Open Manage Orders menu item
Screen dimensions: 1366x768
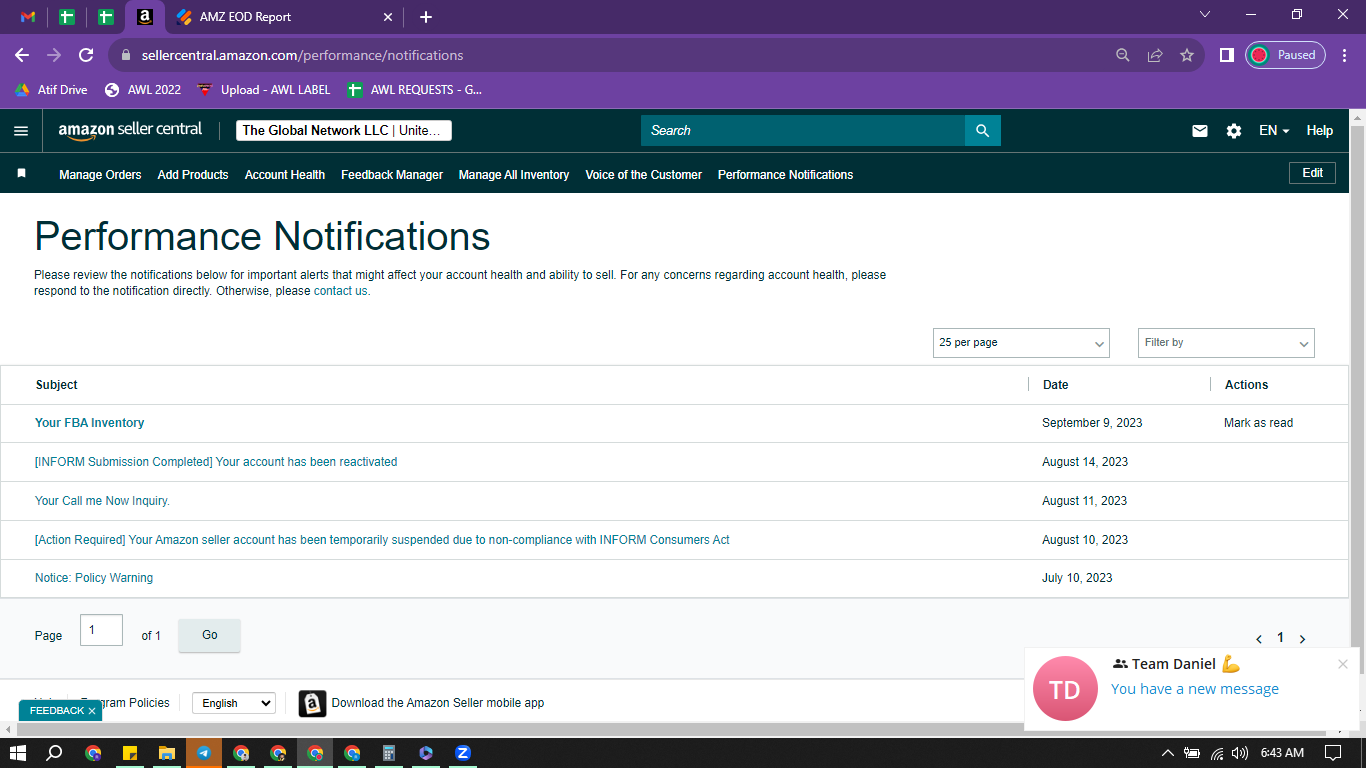coord(100,175)
